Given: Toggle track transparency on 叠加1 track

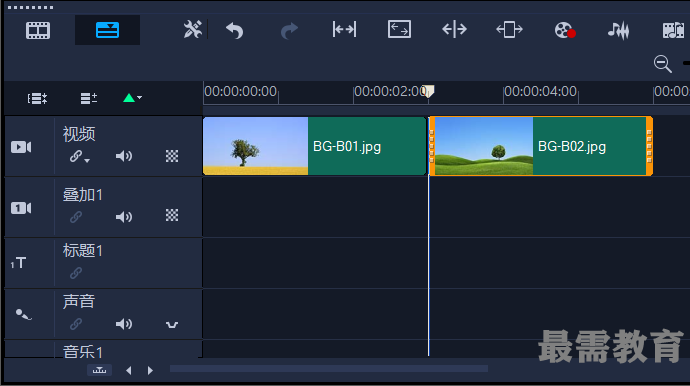Looking at the screenshot, I should point(172,215).
